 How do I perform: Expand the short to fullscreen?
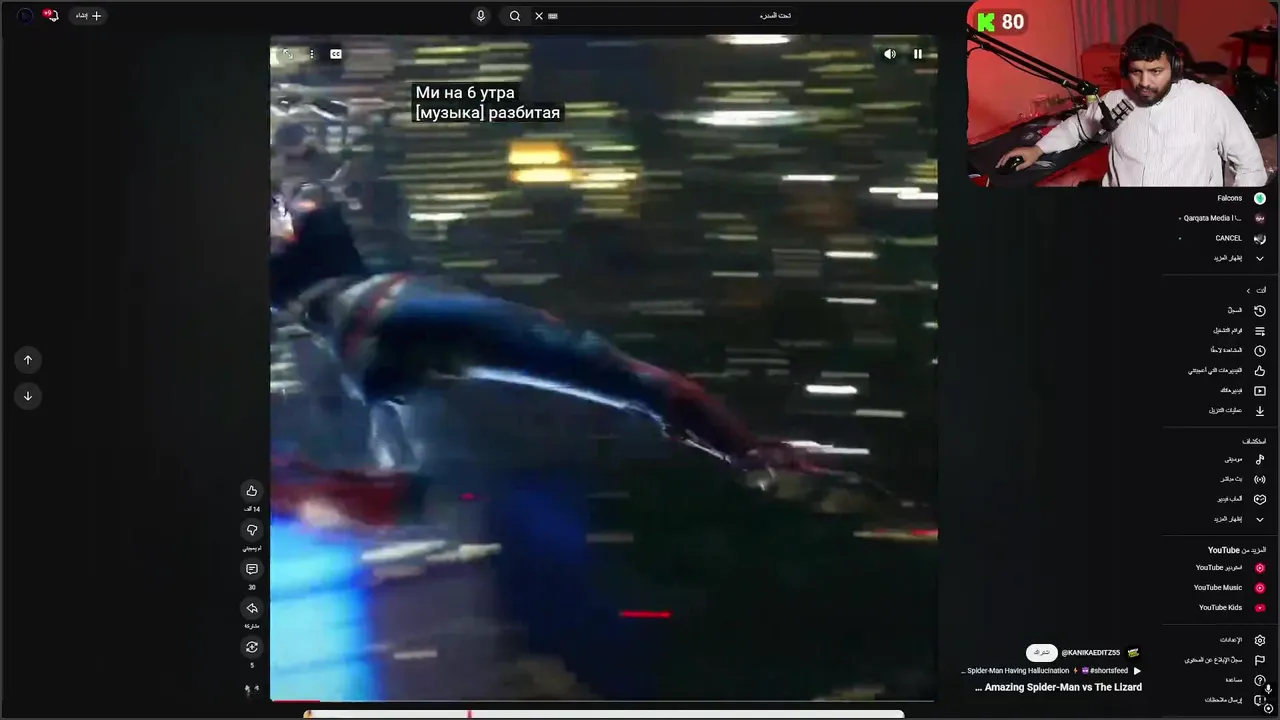(288, 54)
